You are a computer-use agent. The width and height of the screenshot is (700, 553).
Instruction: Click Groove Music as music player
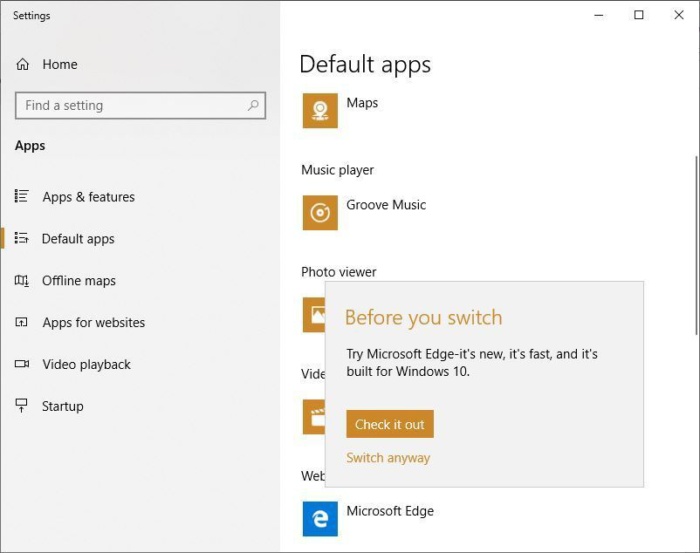tap(386, 205)
